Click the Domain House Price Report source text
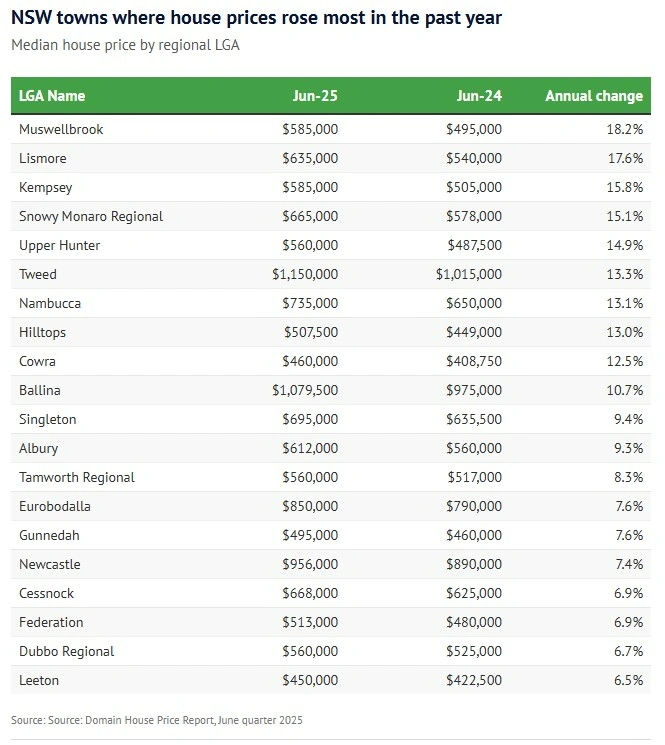Image resolution: width=665 pixels, height=745 pixels. (157, 720)
